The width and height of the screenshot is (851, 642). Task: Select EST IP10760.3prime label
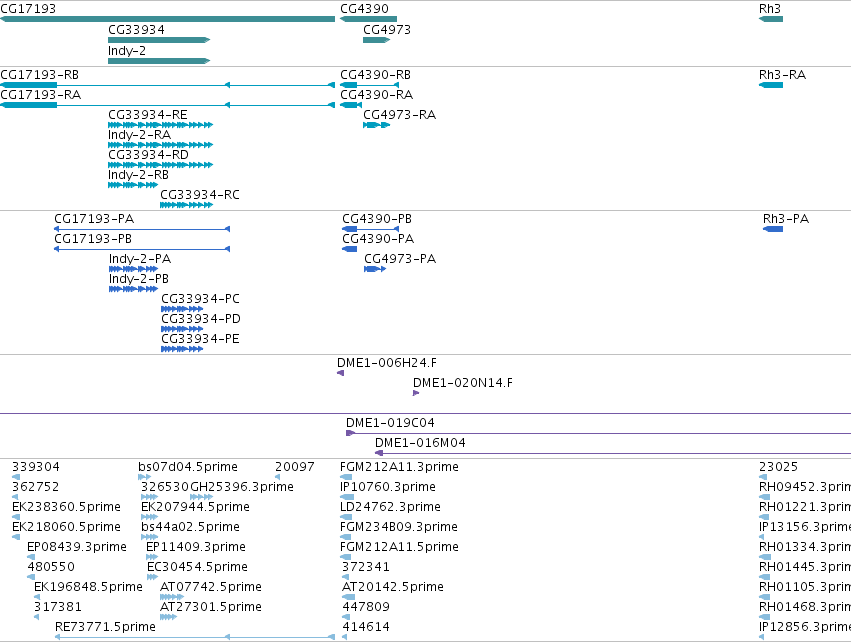[388, 487]
